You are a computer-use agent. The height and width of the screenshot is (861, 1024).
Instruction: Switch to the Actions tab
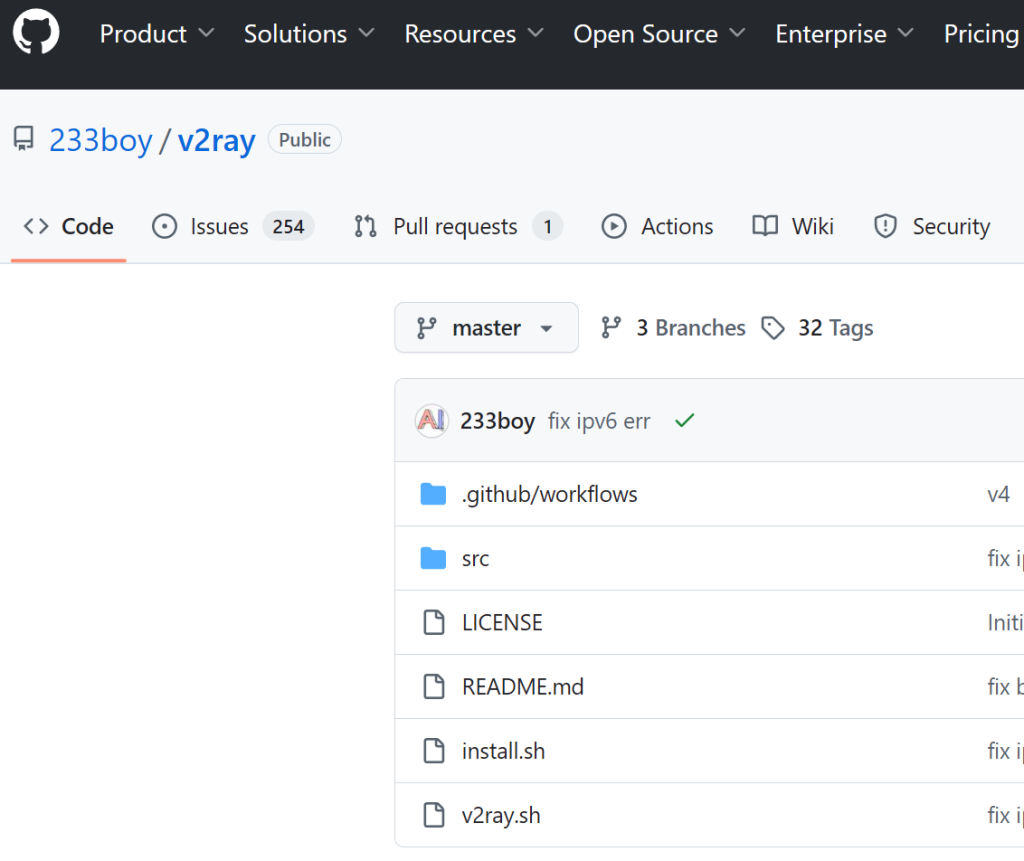(x=657, y=227)
